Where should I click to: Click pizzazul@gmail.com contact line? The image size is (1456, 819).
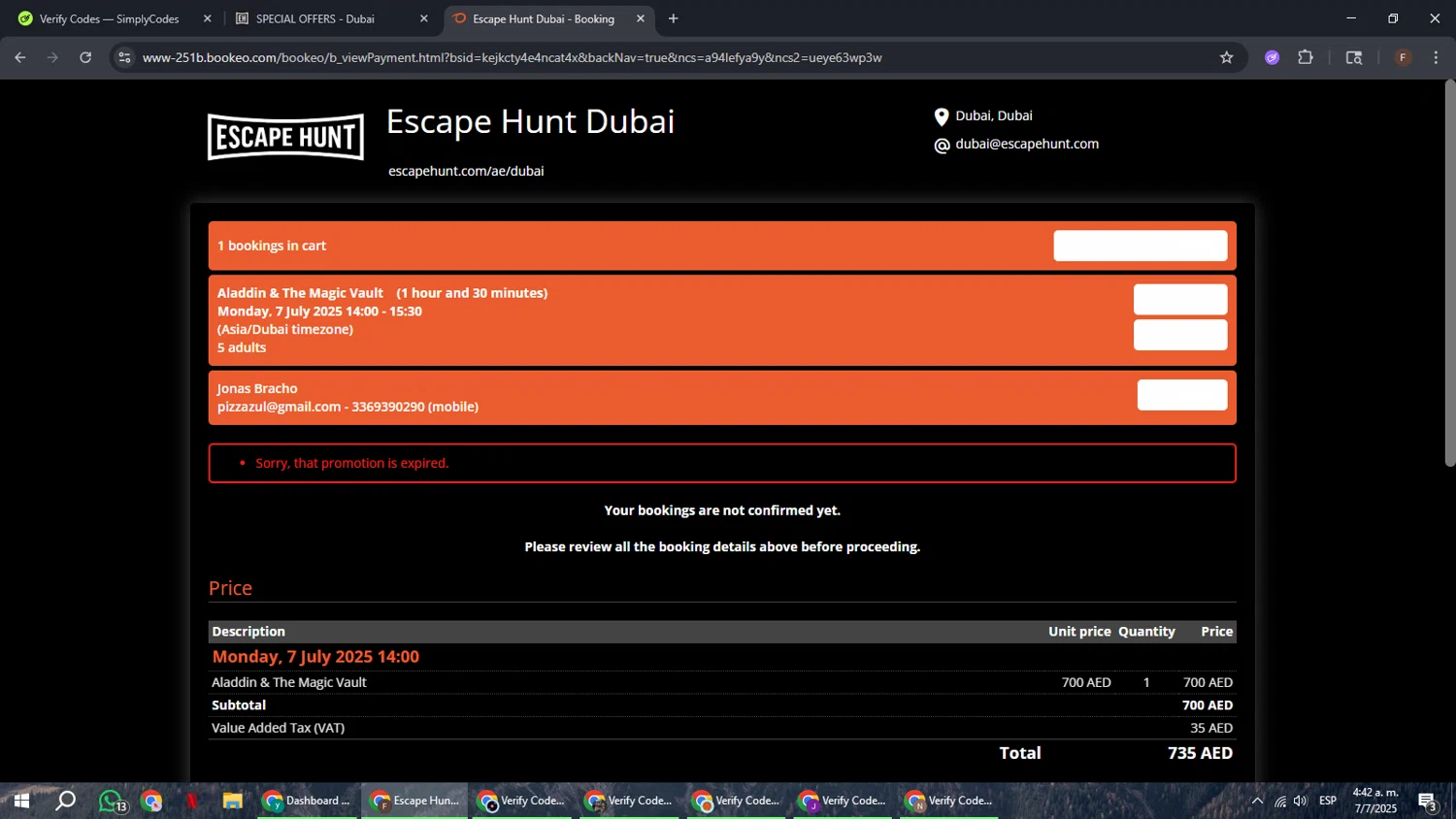point(347,407)
